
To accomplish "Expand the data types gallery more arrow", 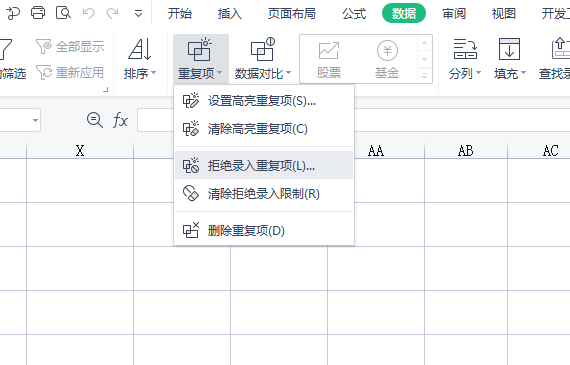I will pos(424,76).
